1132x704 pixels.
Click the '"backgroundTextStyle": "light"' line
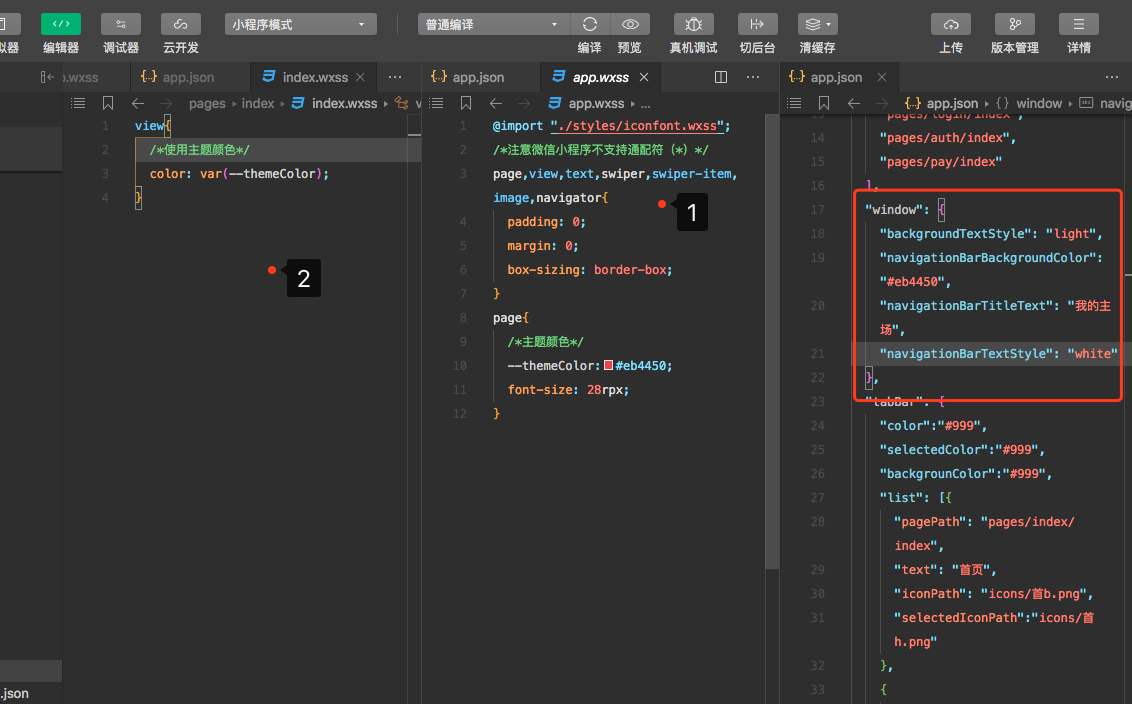coord(990,233)
